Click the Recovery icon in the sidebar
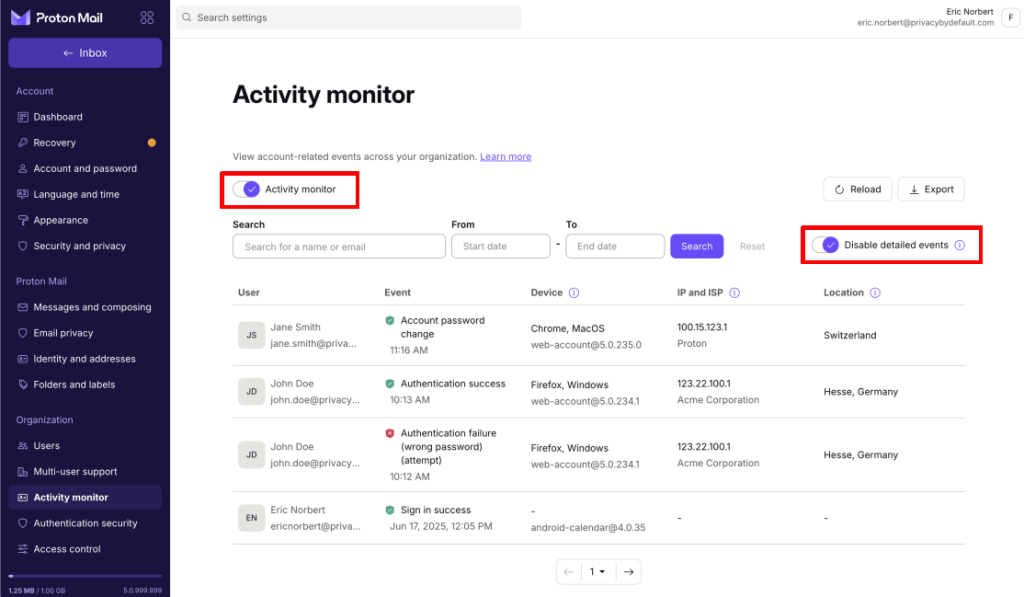 click(x=22, y=142)
